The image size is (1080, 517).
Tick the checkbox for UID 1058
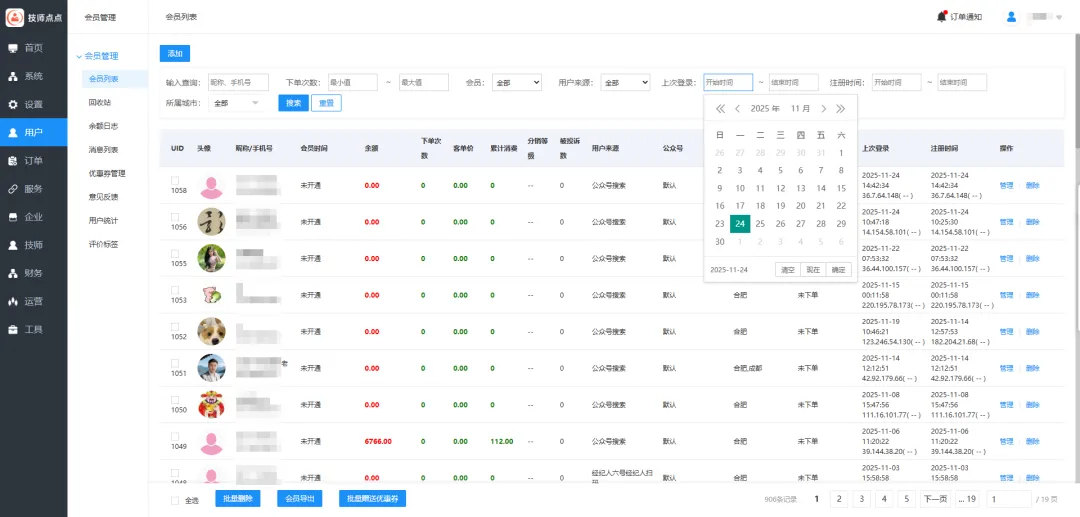175,179
